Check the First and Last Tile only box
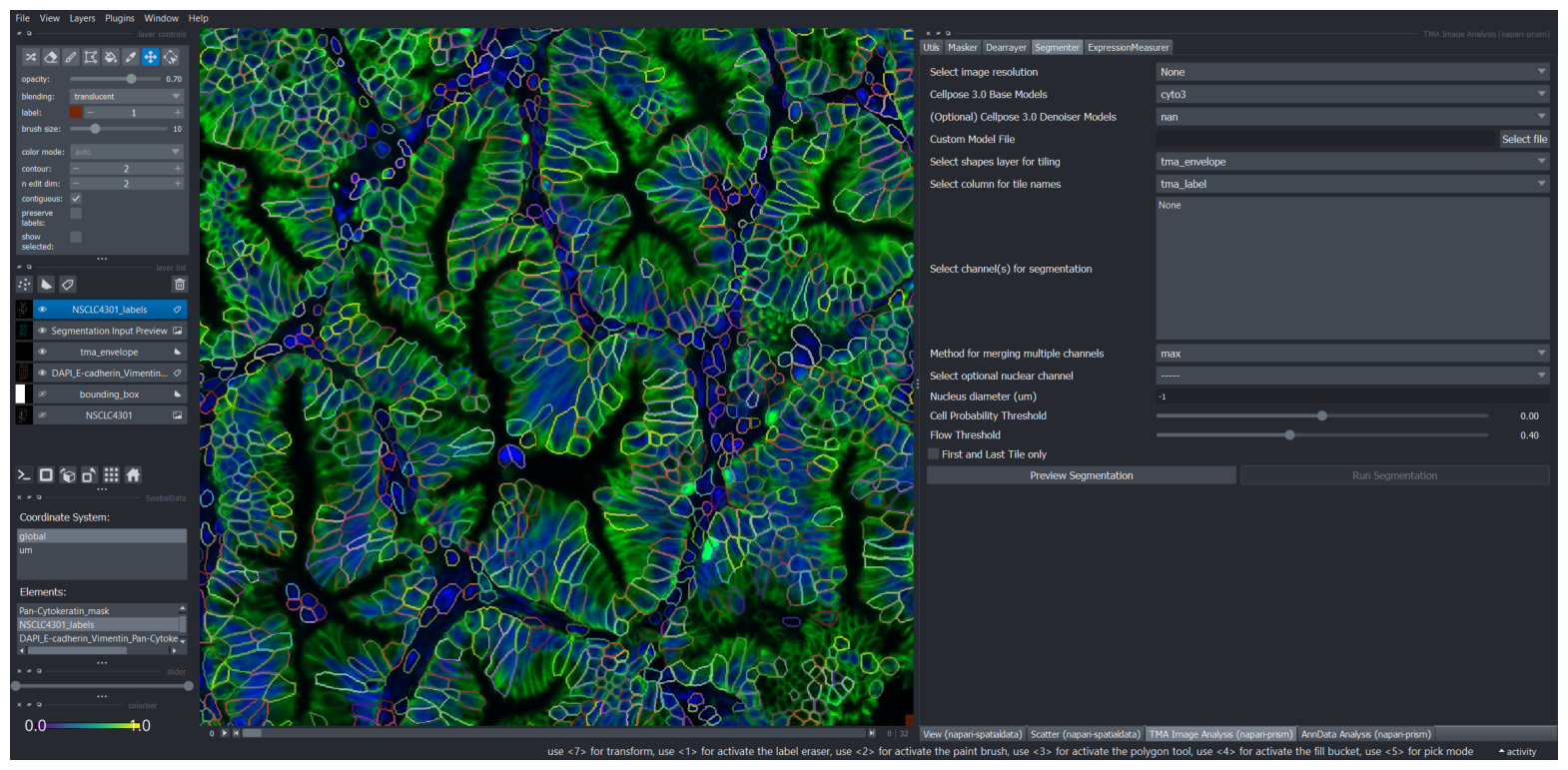The height and width of the screenshot is (770, 1568). coord(934,454)
